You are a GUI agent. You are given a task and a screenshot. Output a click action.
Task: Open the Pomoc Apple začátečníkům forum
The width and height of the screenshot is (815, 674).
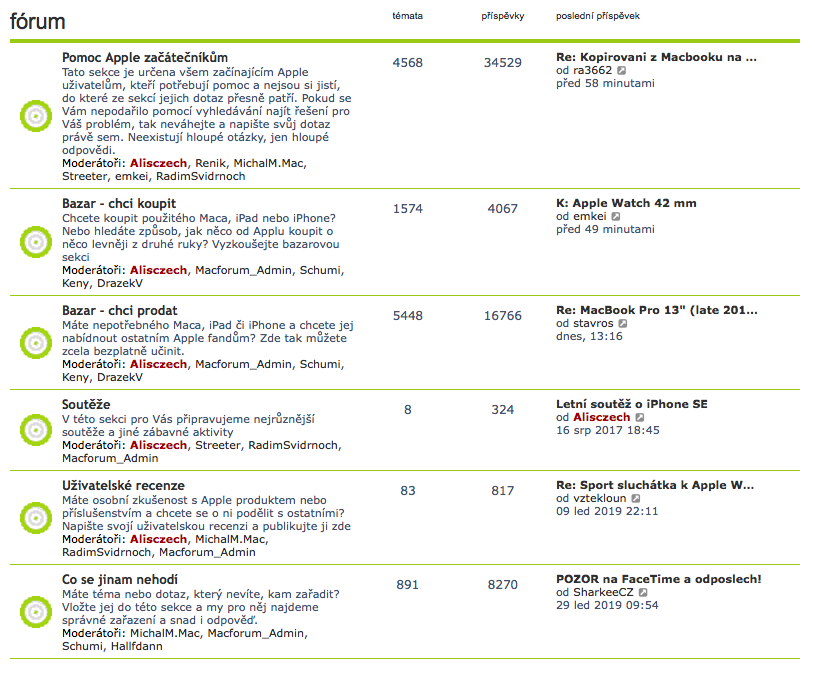145,58
